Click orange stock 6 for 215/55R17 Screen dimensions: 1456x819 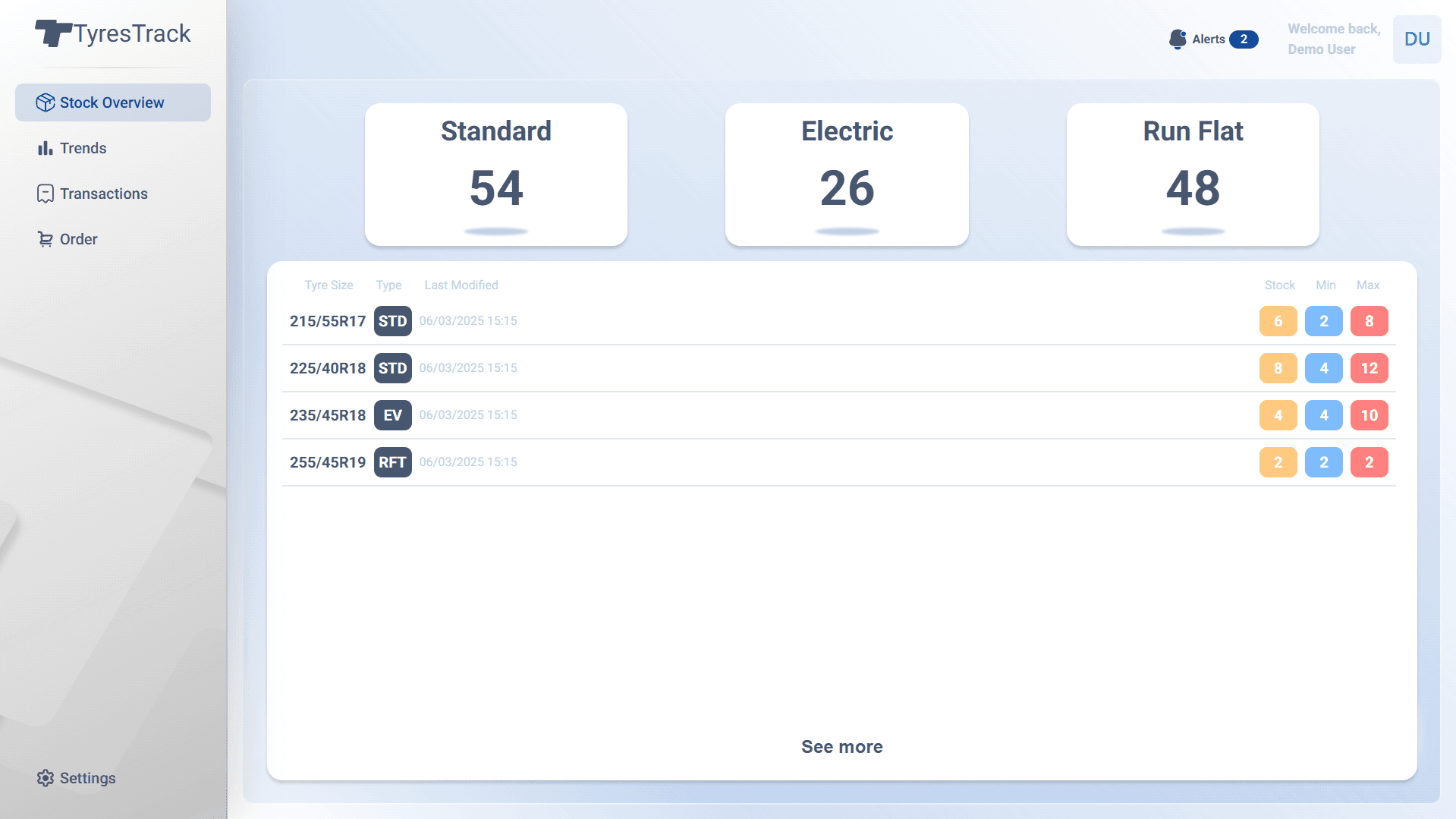pos(1278,321)
